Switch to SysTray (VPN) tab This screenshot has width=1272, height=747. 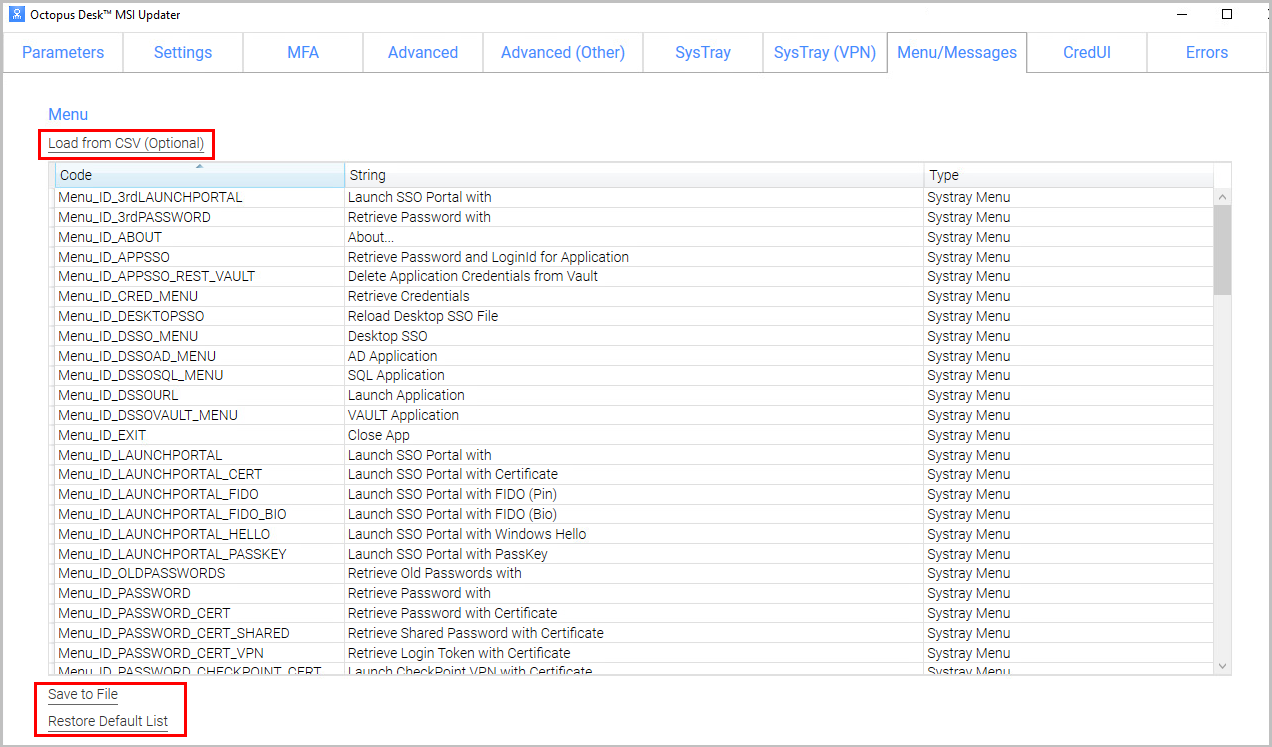(x=825, y=52)
